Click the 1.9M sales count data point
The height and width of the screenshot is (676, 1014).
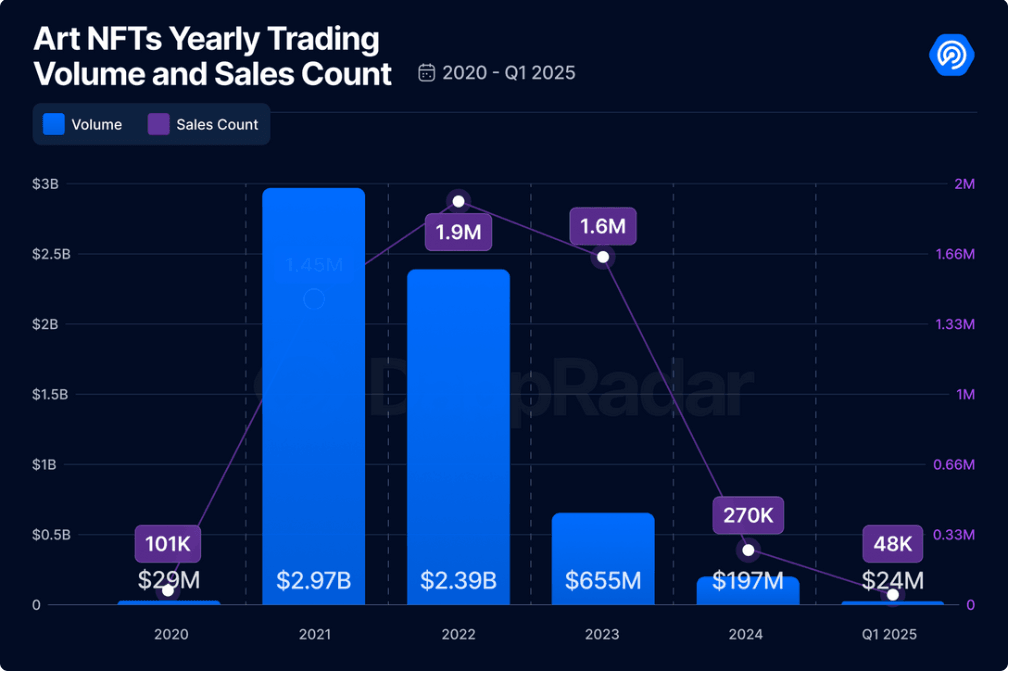458,201
